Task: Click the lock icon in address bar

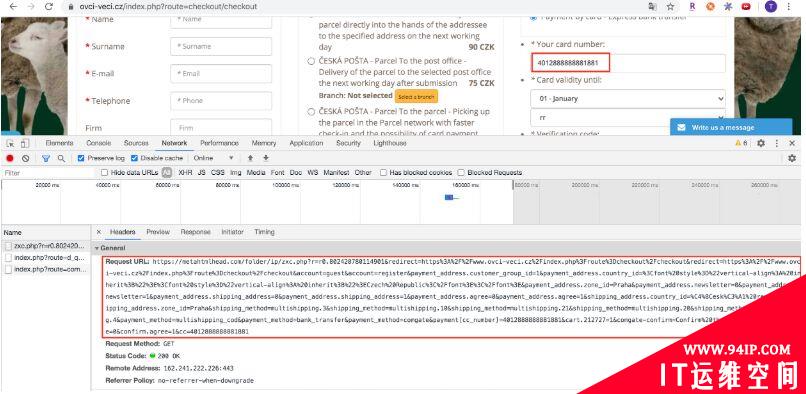Action: coord(70,7)
